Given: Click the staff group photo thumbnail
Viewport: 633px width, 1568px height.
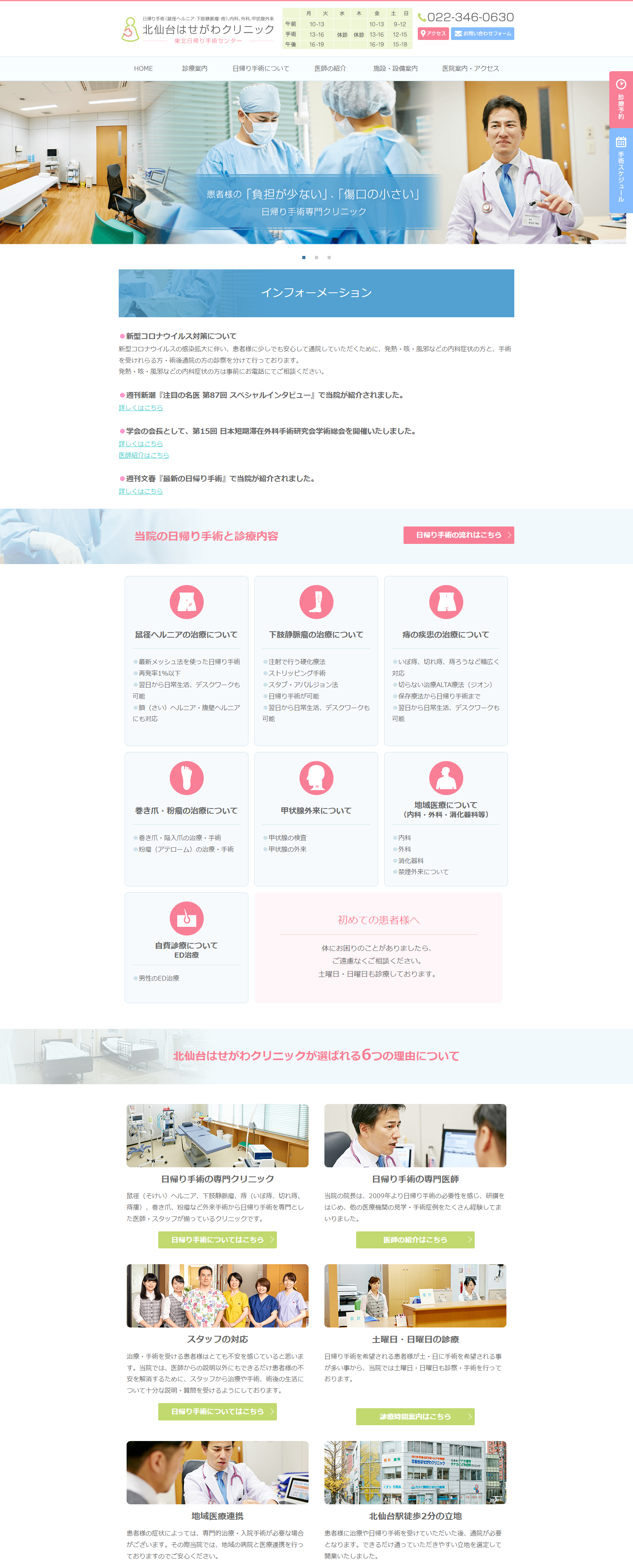Looking at the screenshot, I should point(217,1296).
